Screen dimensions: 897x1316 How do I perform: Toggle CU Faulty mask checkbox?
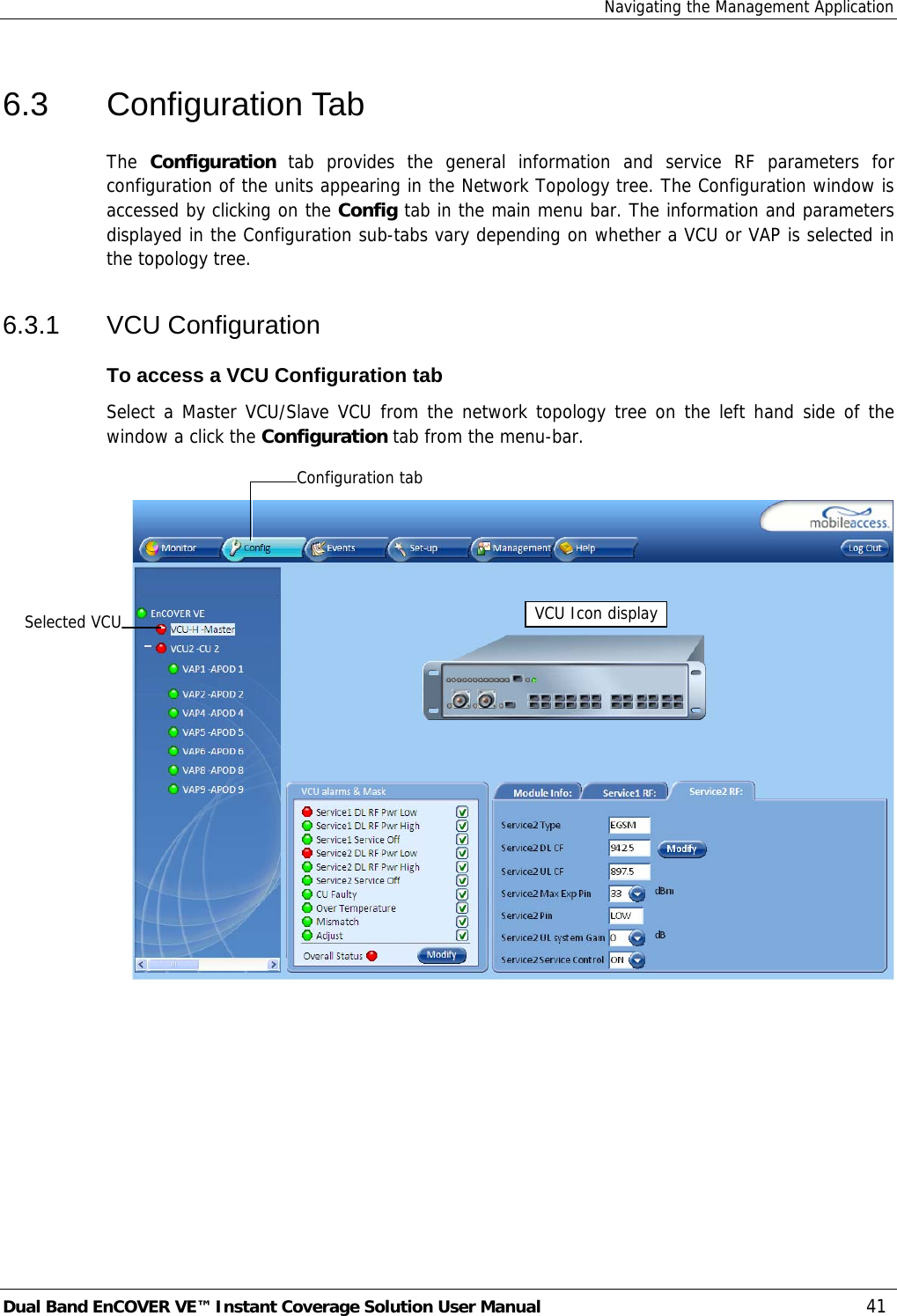pos(462,894)
